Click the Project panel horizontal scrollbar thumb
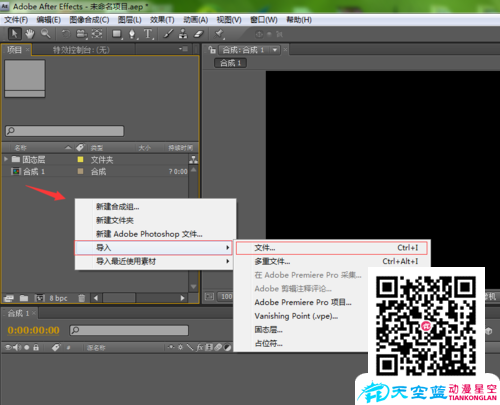 click(119, 298)
